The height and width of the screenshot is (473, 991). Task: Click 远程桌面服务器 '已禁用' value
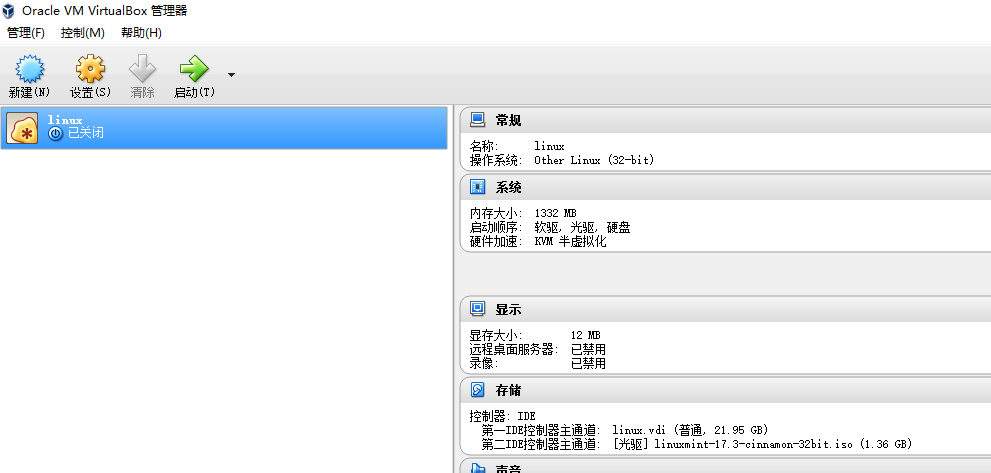coord(588,349)
